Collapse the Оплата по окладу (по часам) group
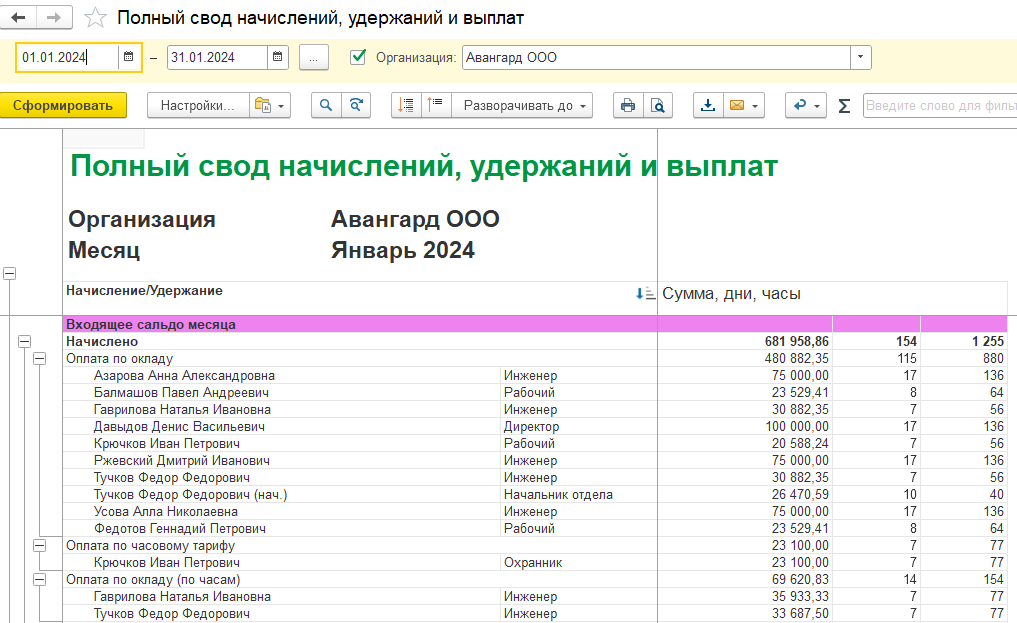 pos(40,579)
